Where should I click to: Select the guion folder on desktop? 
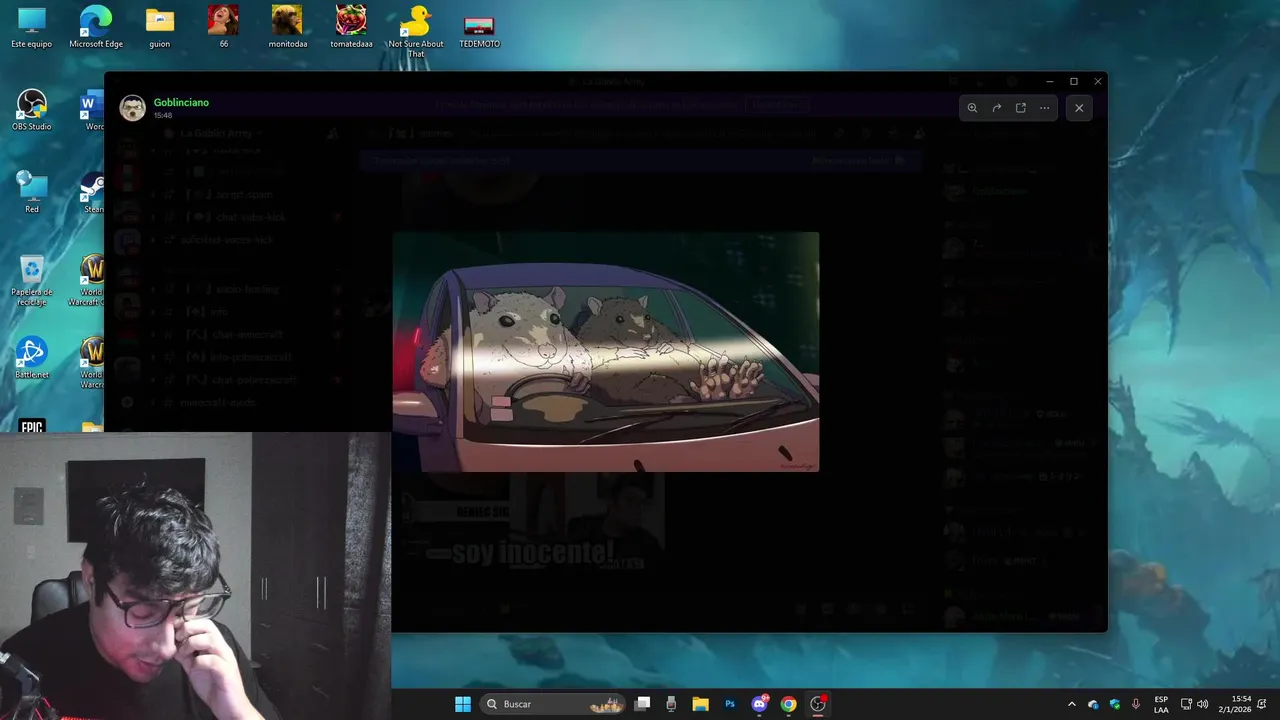coord(160,27)
